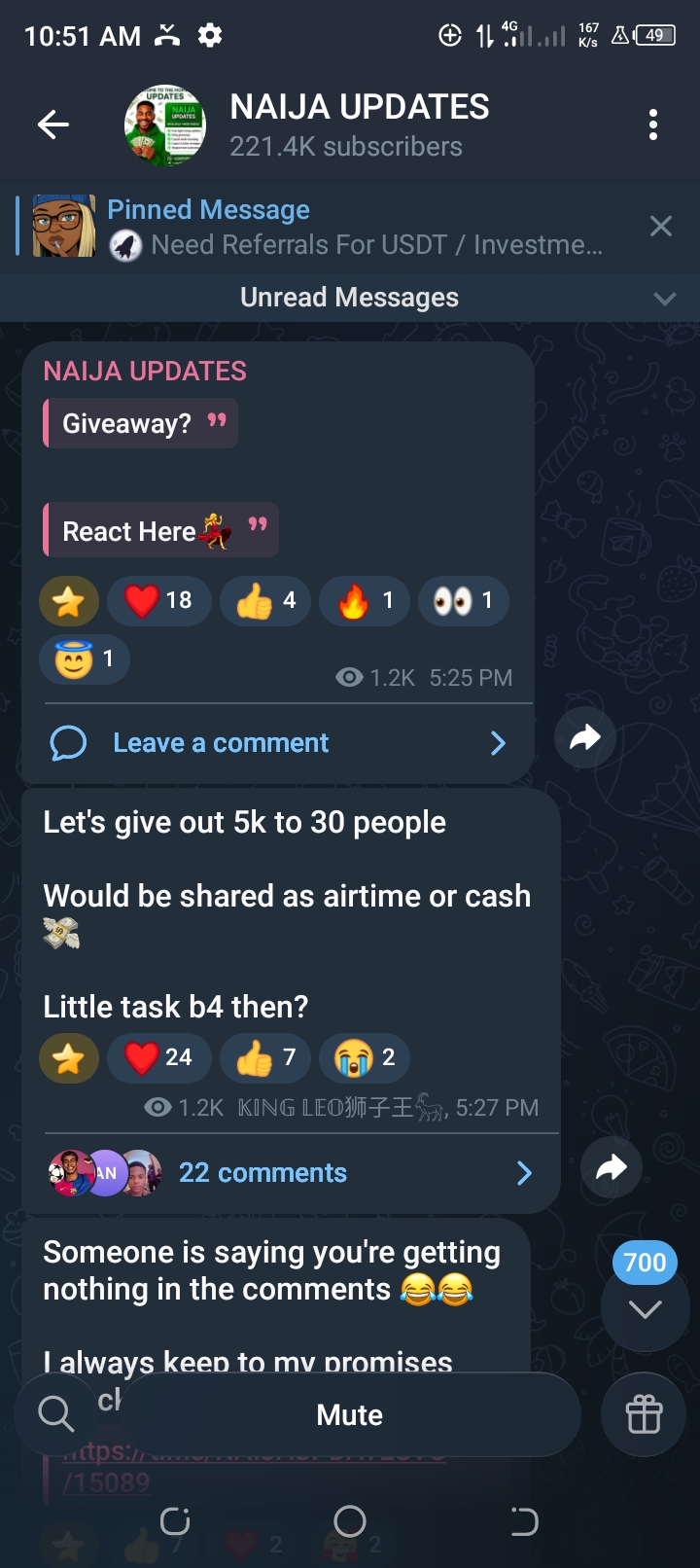Tap the Mute button
The height and width of the screenshot is (1568, 700).
(349, 1414)
